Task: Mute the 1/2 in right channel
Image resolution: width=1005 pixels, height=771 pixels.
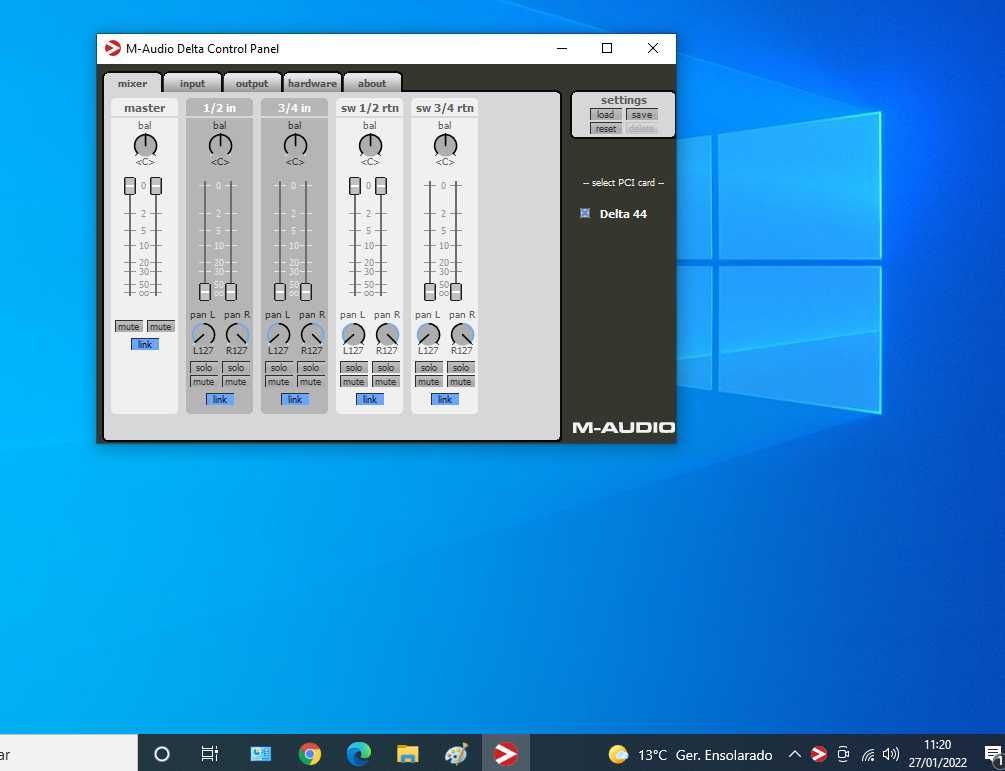Action: (236, 382)
